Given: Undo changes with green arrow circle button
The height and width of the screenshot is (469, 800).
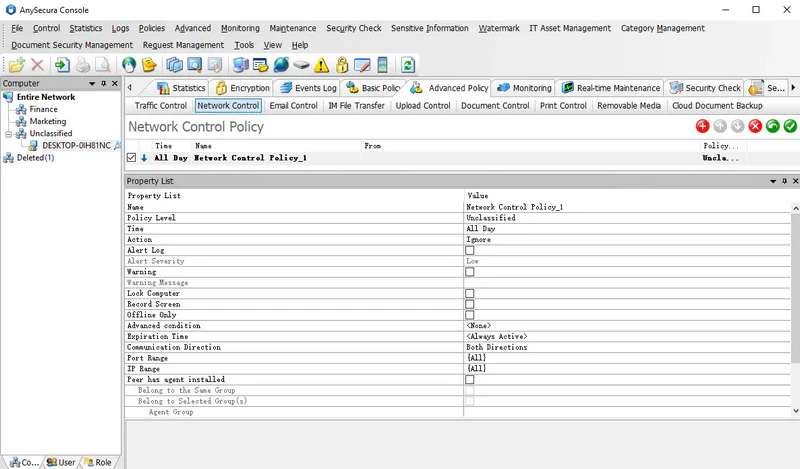Looking at the screenshot, I should pos(772,126).
